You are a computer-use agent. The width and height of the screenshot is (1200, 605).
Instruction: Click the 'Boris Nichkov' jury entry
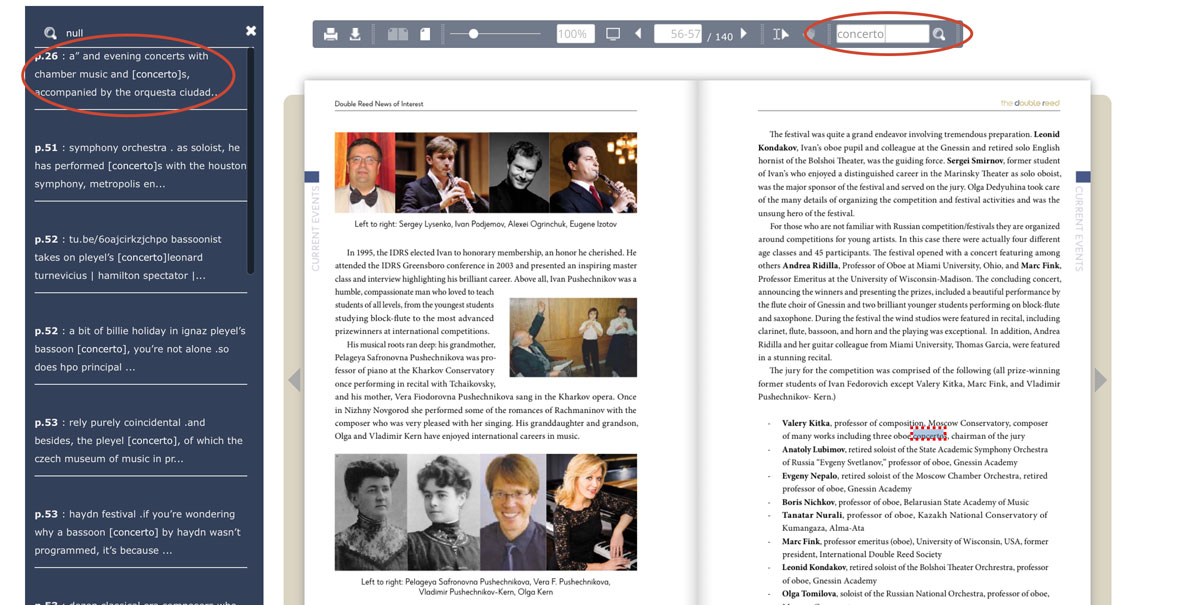click(x=905, y=502)
